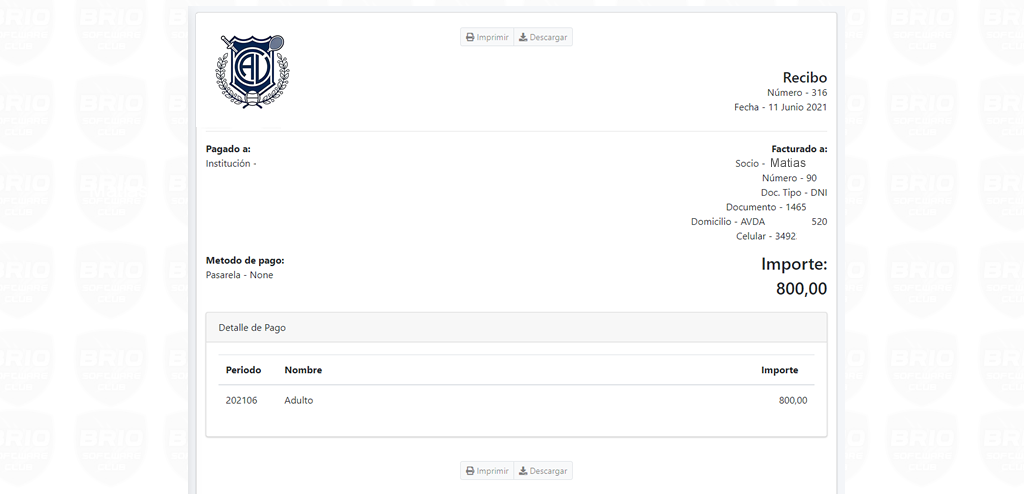Click the club shield logo
The width and height of the screenshot is (1024, 500).
253,71
